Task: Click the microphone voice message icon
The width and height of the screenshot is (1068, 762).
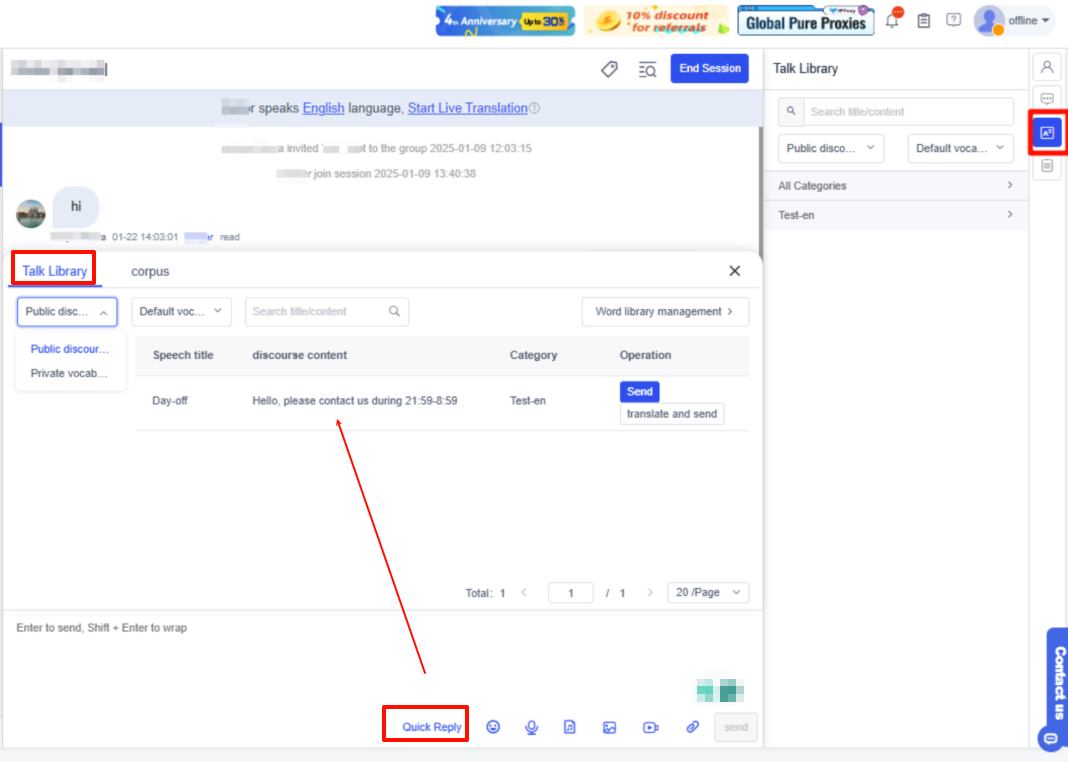Action: pos(532,727)
